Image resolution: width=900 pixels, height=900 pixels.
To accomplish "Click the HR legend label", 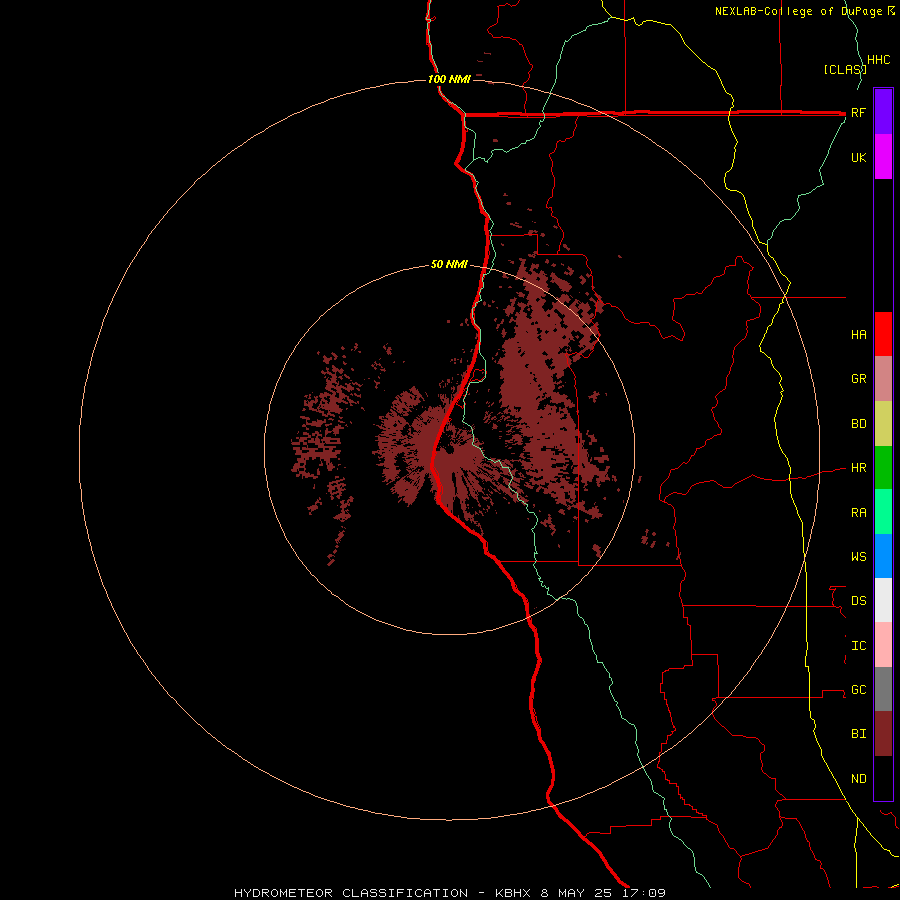I will (x=858, y=468).
